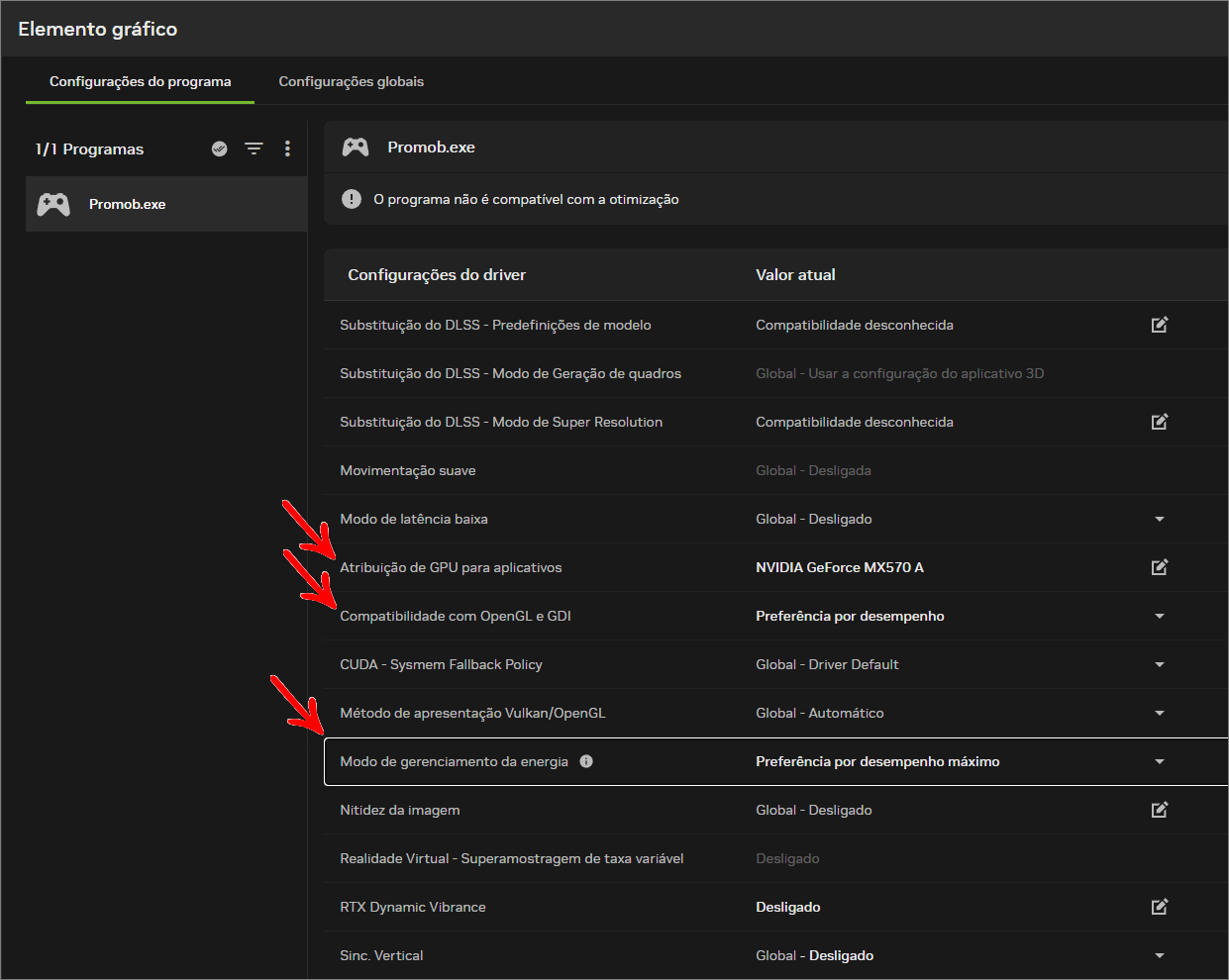This screenshot has height=980, width=1229.
Task: Edit Nitidez da imagem setting
Action: [x=1159, y=810]
